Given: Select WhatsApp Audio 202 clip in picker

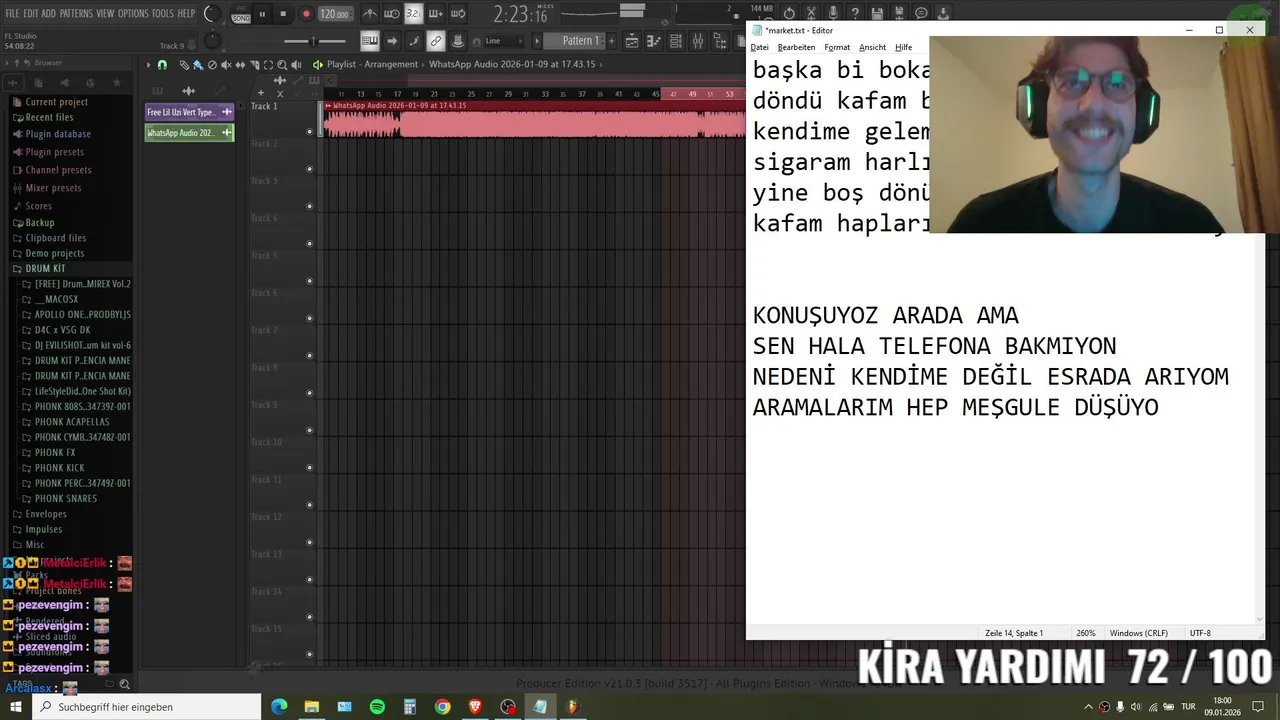Looking at the screenshot, I should [189, 132].
